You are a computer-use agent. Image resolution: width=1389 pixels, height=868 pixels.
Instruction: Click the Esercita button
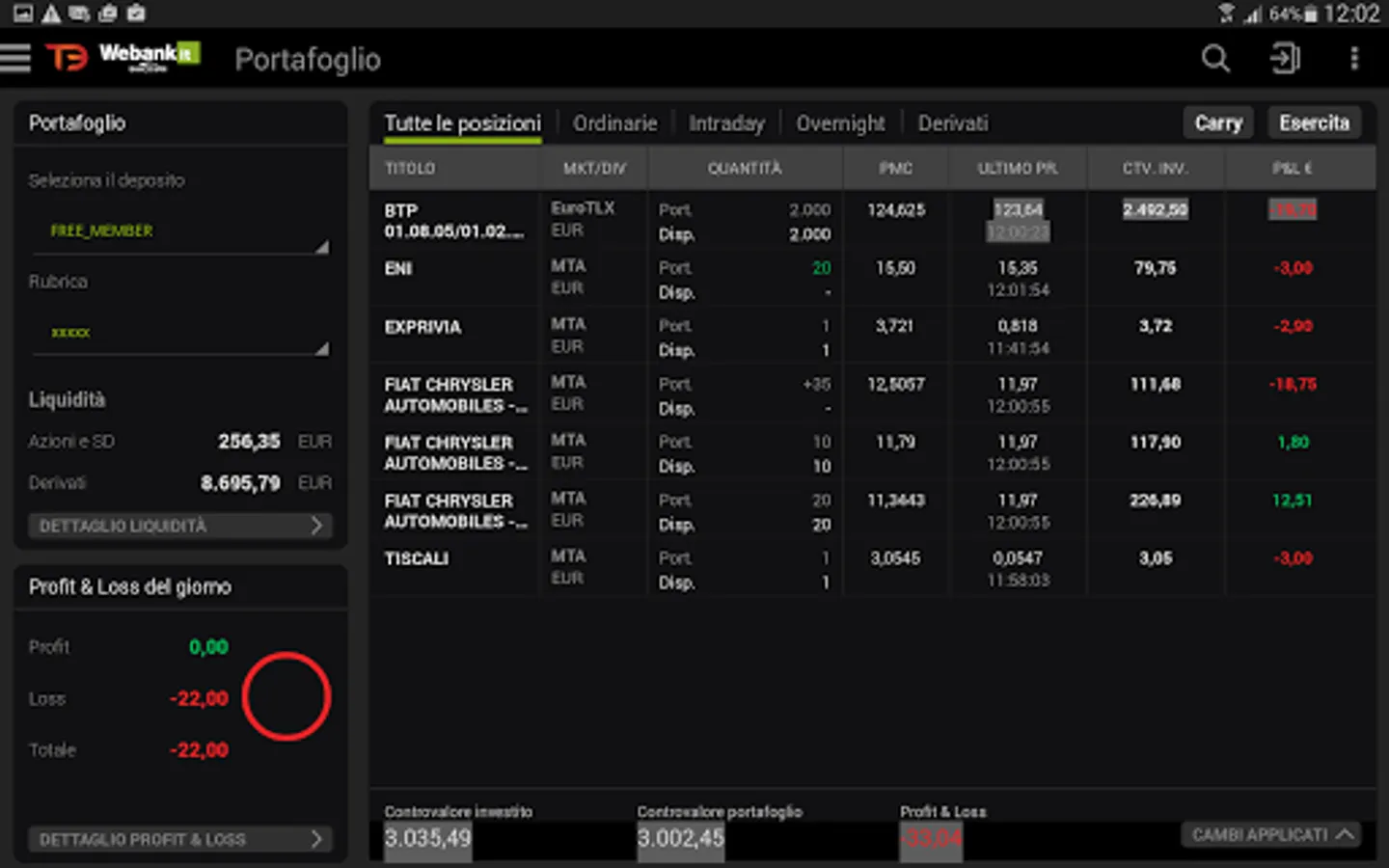1314,122
